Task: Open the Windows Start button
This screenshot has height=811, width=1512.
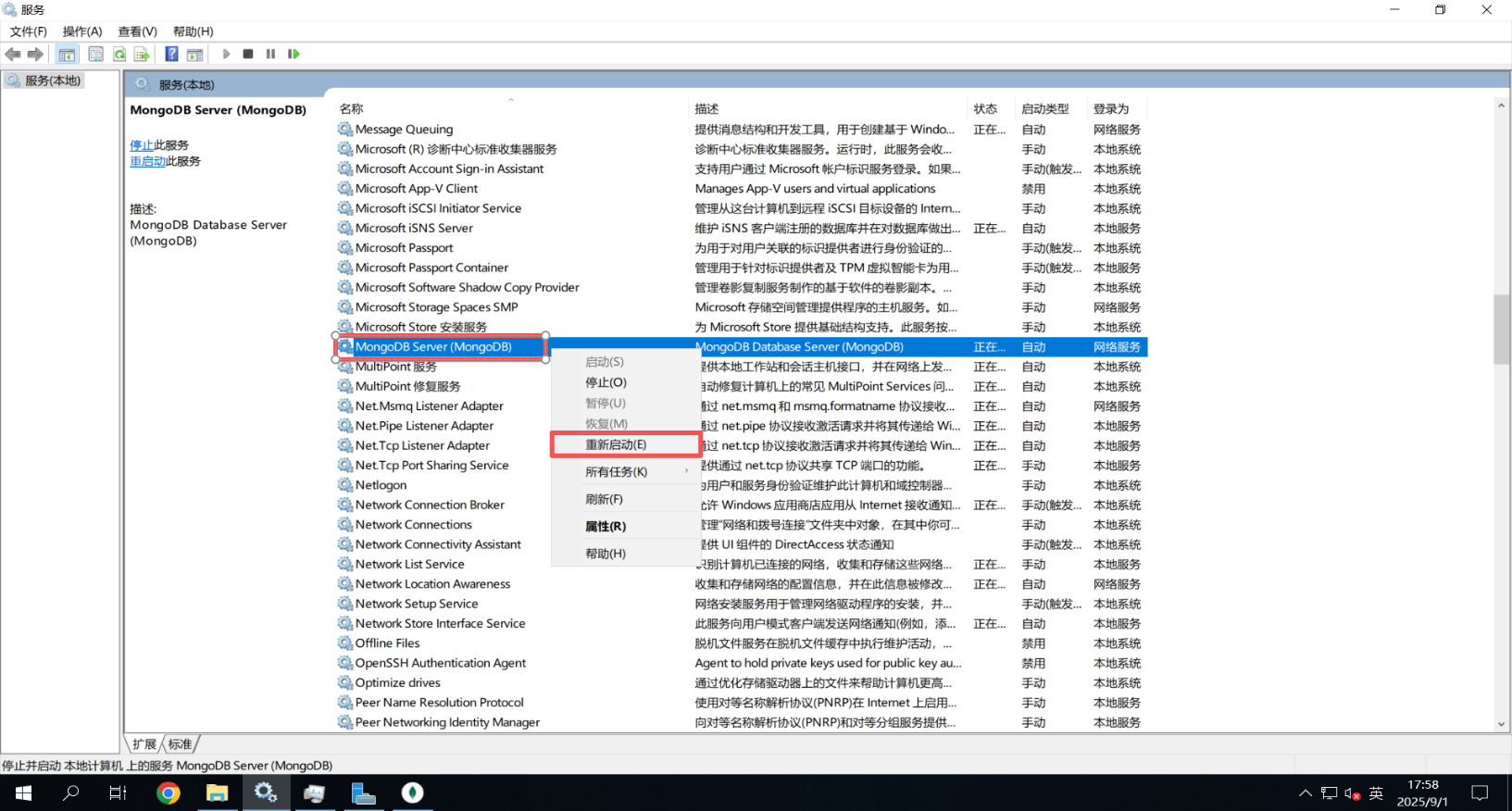Action: [x=23, y=793]
